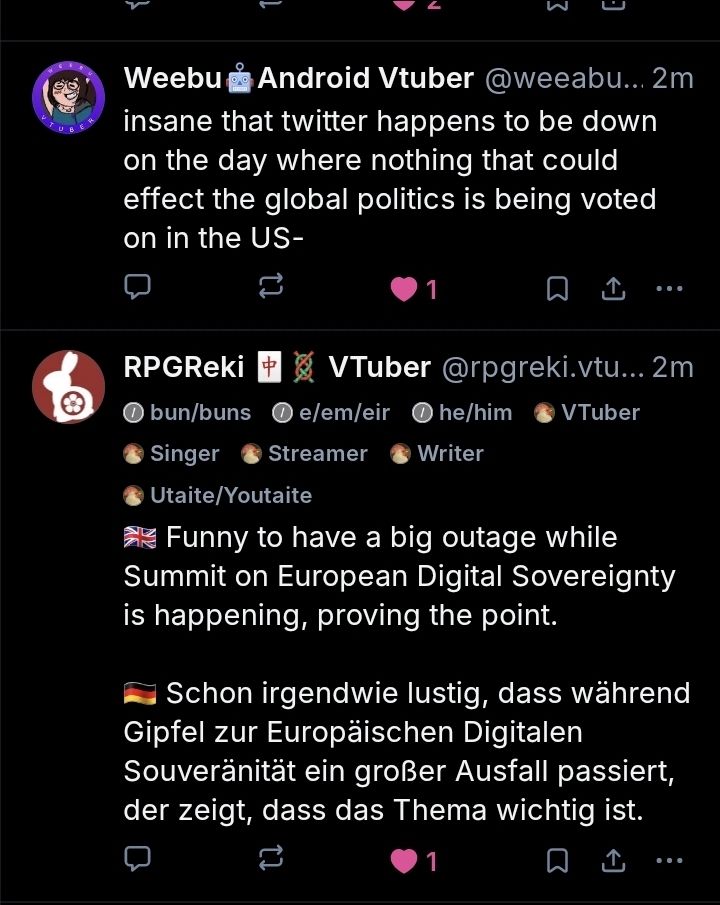Bookmark RPGReki's bilingual post

(x=557, y=858)
